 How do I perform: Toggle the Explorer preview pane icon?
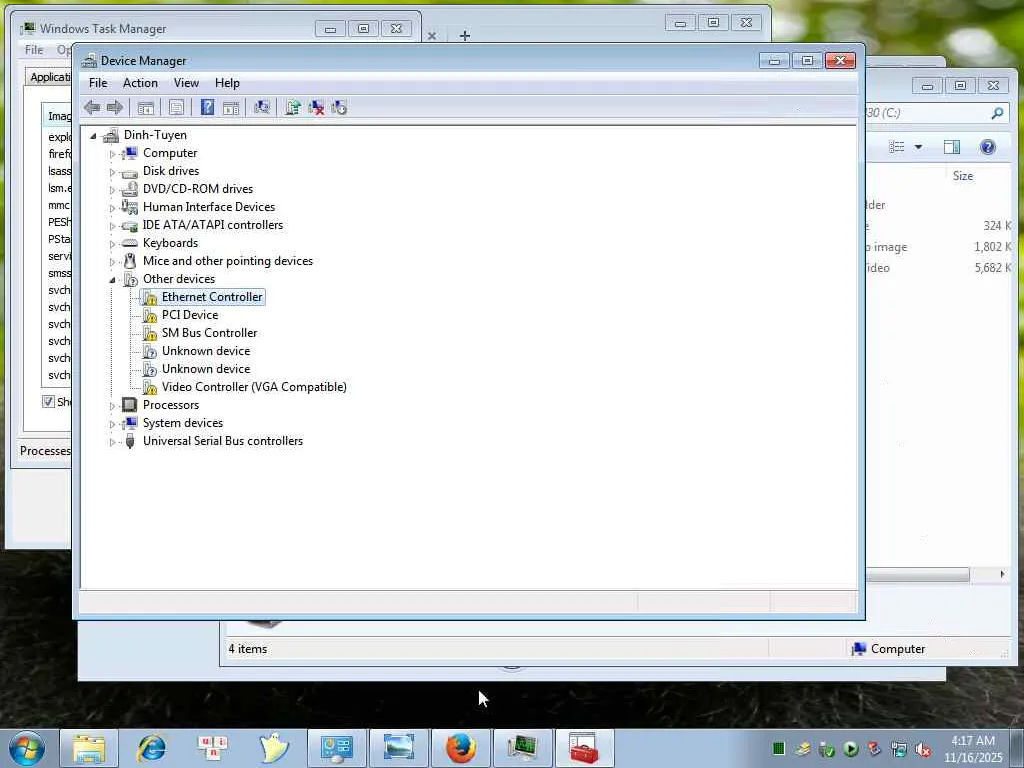(x=952, y=147)
